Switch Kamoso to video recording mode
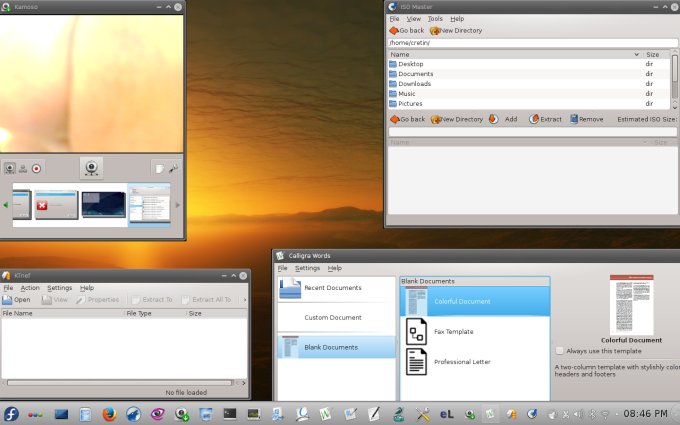 [x=37, y=169]
